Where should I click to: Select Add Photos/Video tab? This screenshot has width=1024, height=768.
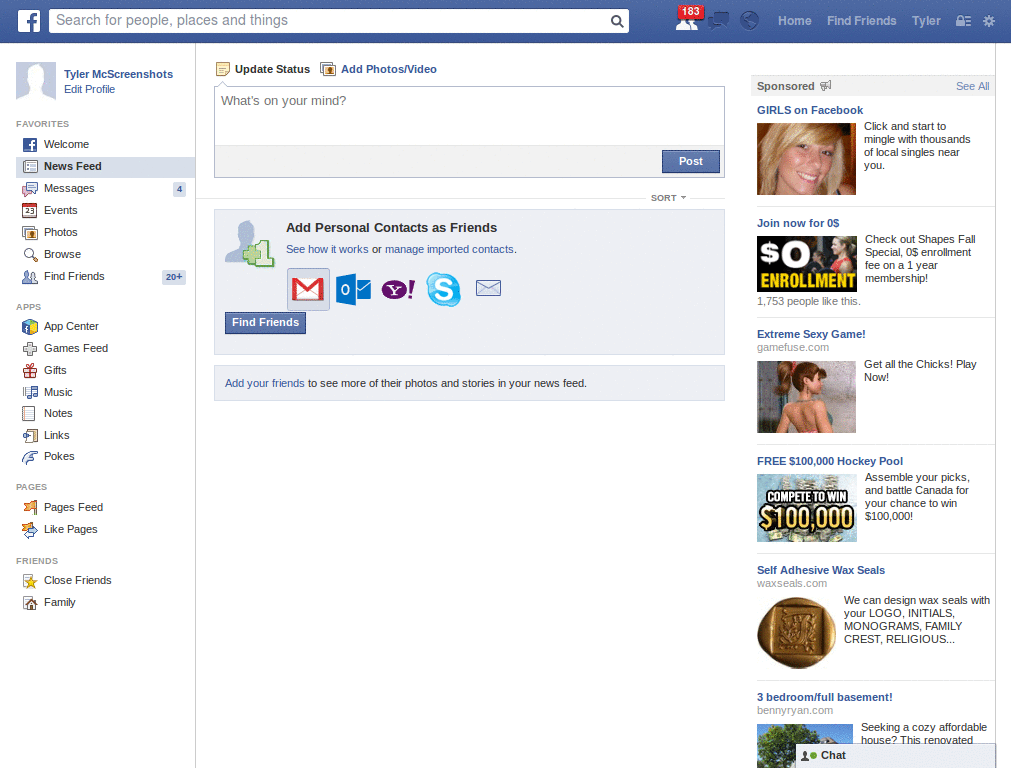pyautogui.click(x=379, y=69)
